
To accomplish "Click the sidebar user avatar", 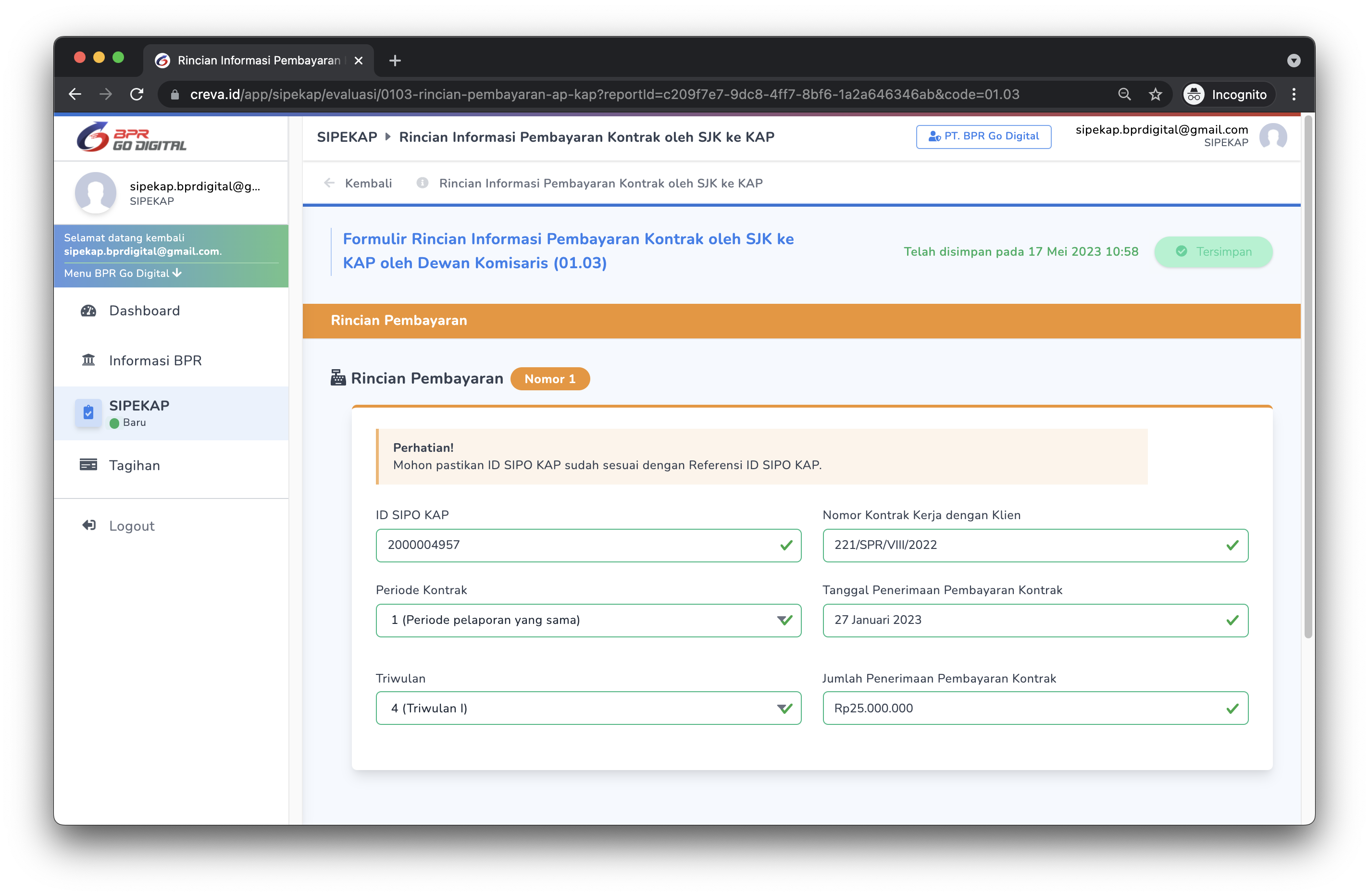I will click(x=96, y=193).
